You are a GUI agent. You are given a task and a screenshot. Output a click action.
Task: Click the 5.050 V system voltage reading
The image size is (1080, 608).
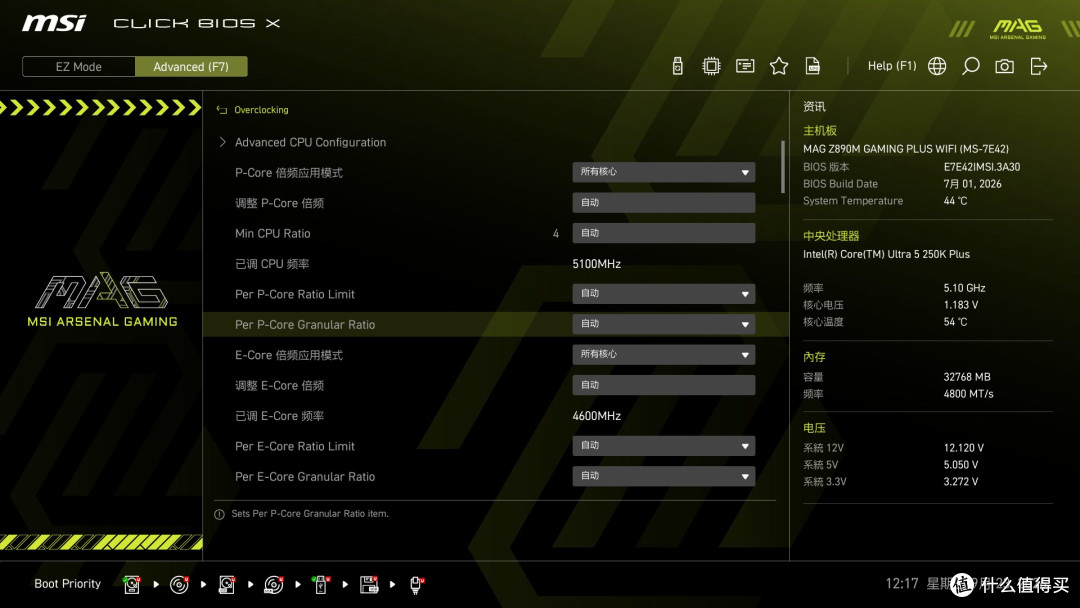[961, 465]
